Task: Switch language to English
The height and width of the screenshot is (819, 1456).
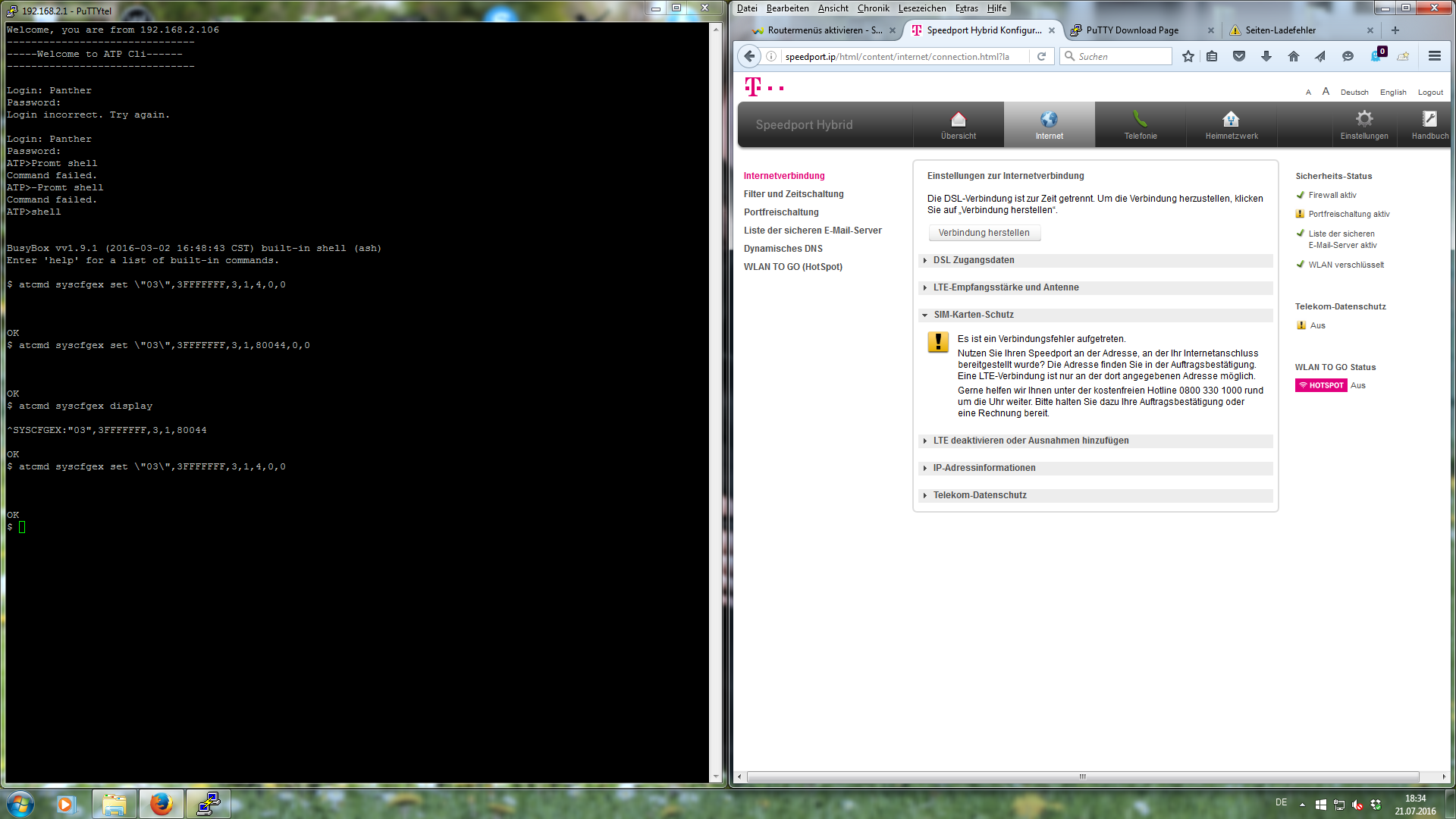Action: click(x=1393, y=93)
